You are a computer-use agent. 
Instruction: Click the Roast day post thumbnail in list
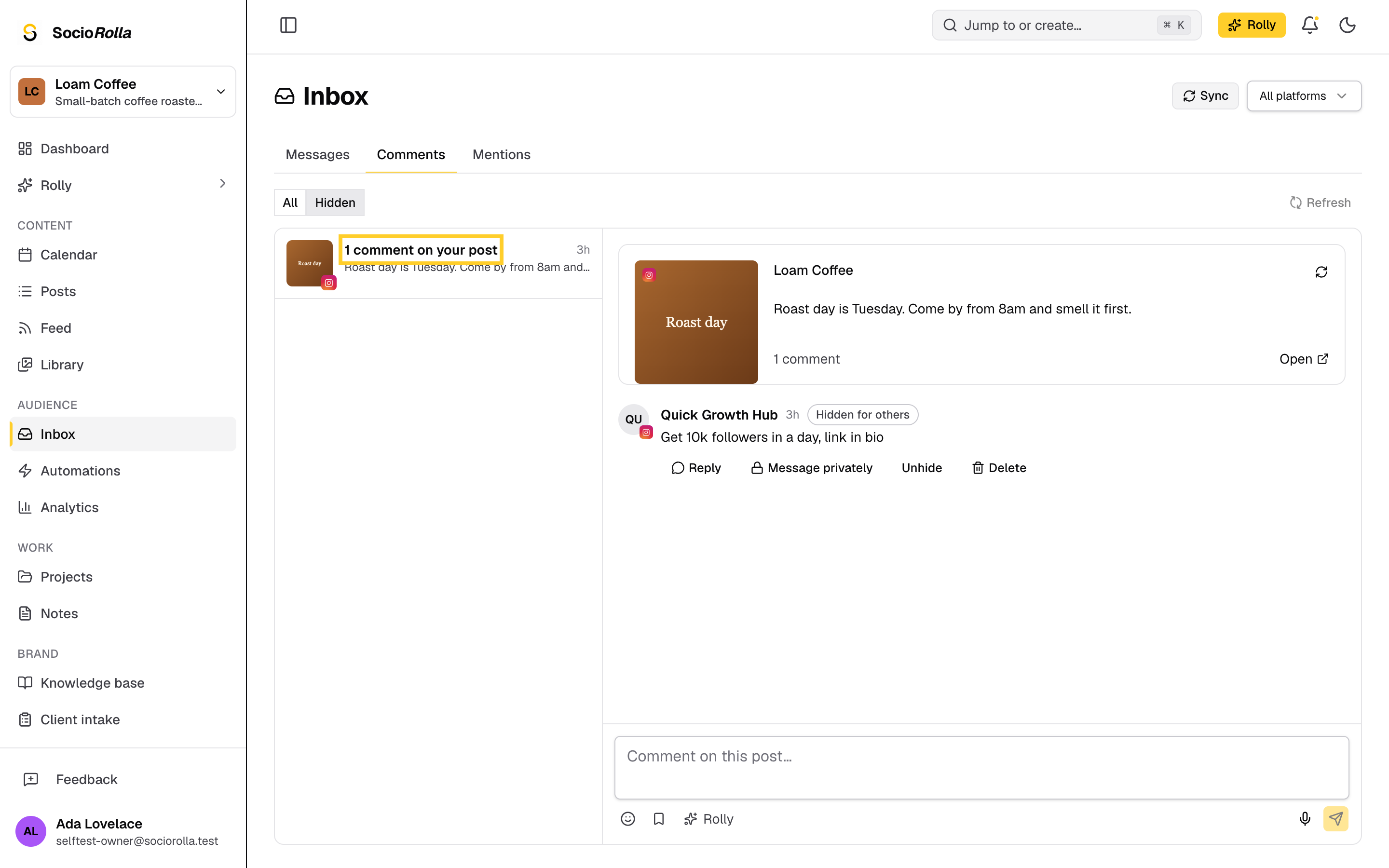pyautogui.click(x=309, y=263)
